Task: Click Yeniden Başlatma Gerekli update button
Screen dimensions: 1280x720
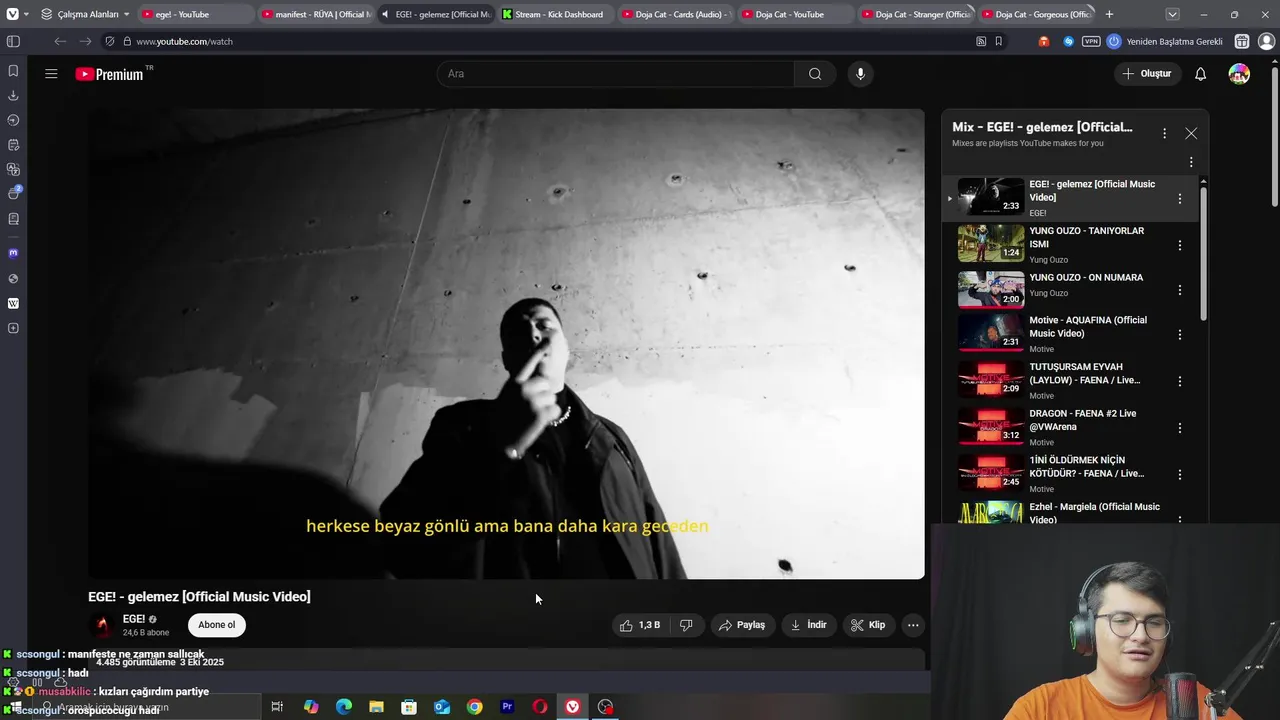Action: 1165,41
